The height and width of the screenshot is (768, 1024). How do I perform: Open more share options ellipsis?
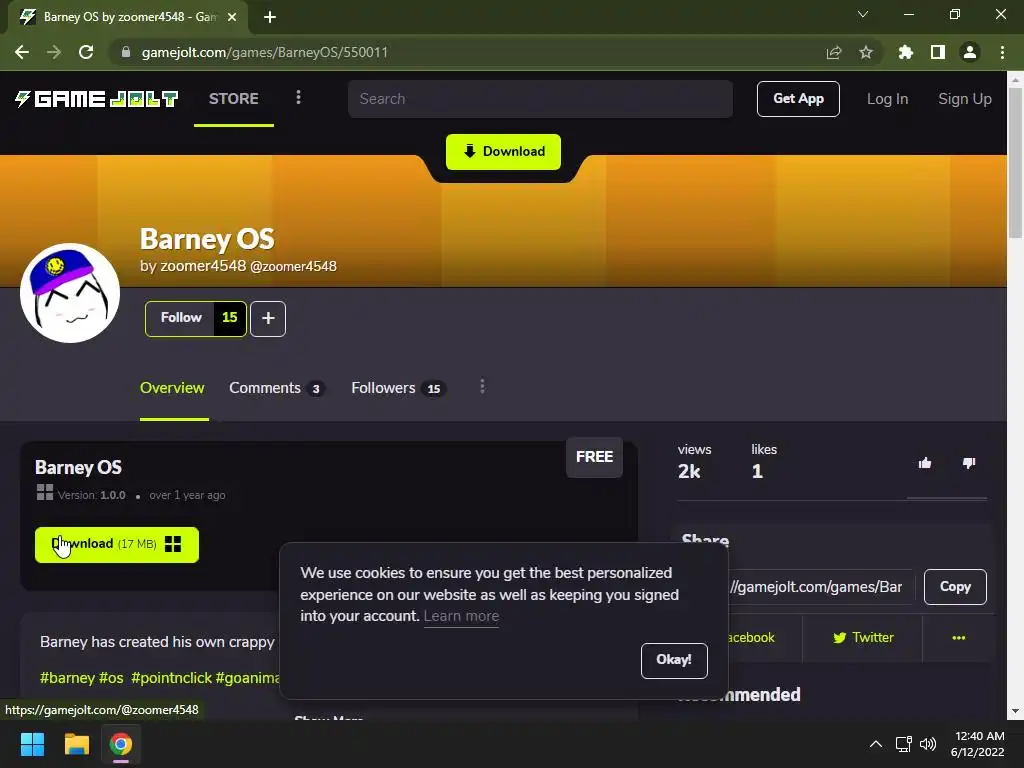tap(958, 637)
